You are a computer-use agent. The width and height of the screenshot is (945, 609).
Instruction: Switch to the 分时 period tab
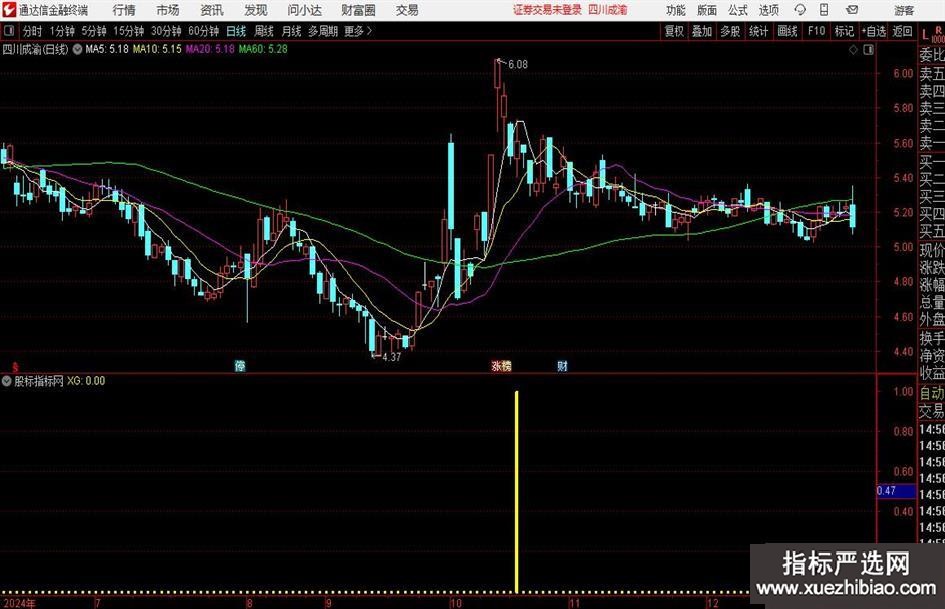[32, 31]
